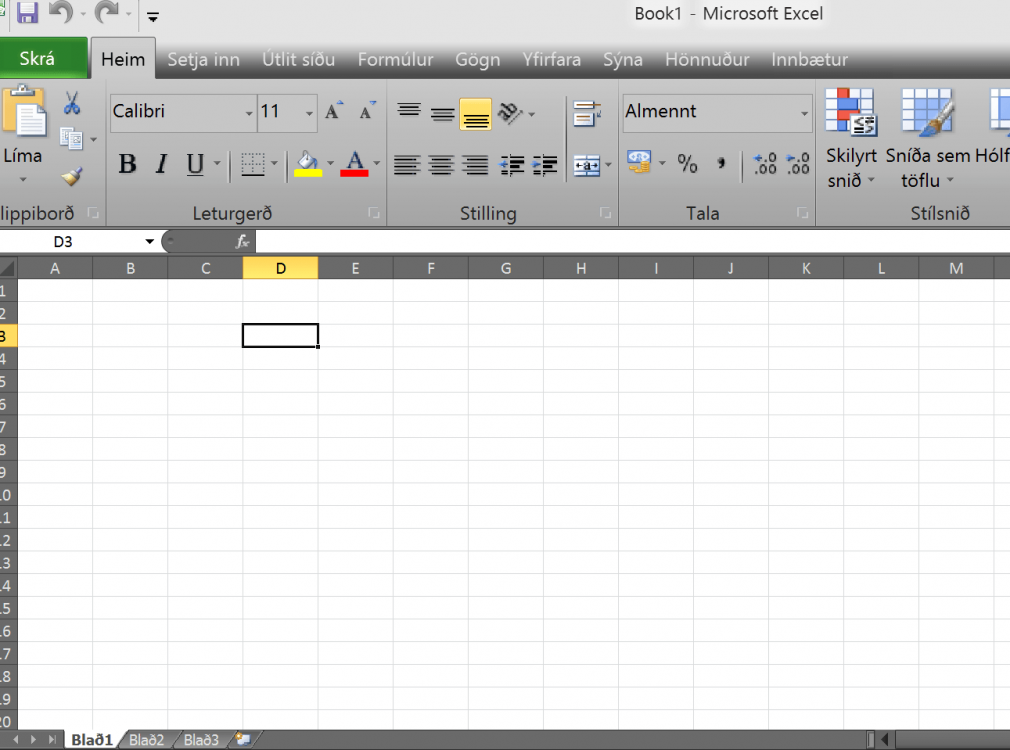Click the Save icon in quick access toolbar
Image resolution: width=1010 pixels, height=750 pixels.
pos(28,13)
